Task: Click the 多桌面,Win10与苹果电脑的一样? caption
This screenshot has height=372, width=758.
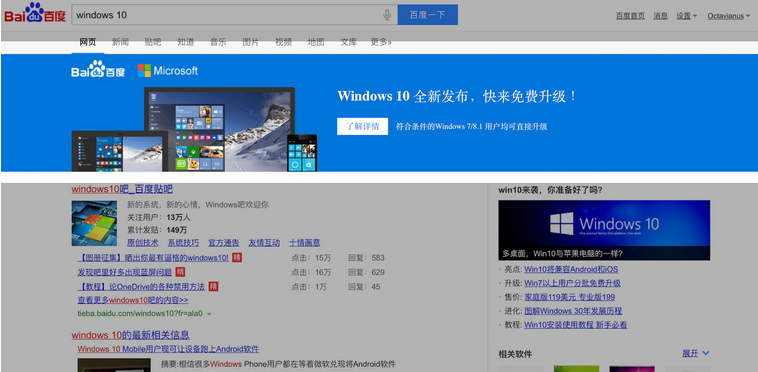Action: 562,253
